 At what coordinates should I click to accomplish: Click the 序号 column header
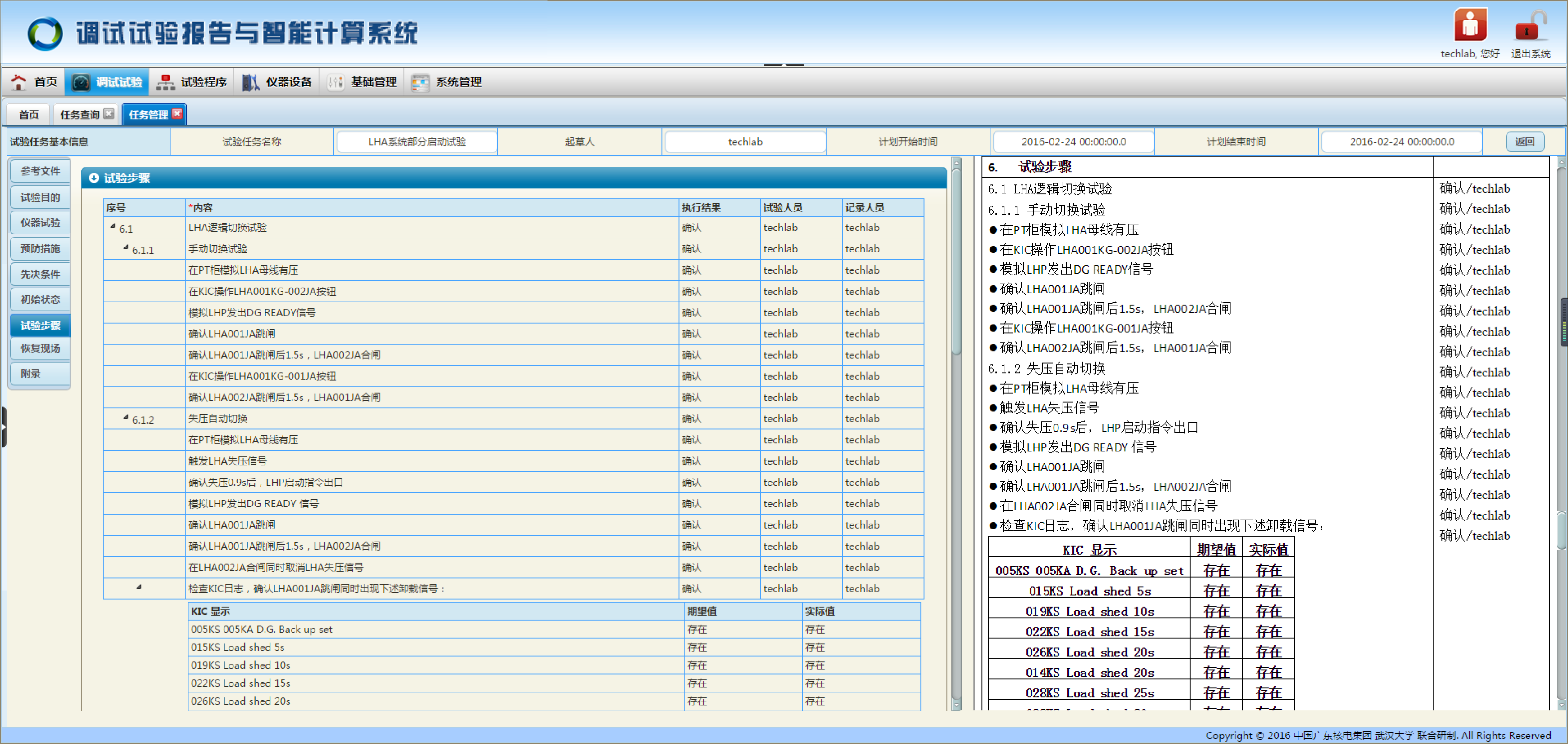(144, 208)
